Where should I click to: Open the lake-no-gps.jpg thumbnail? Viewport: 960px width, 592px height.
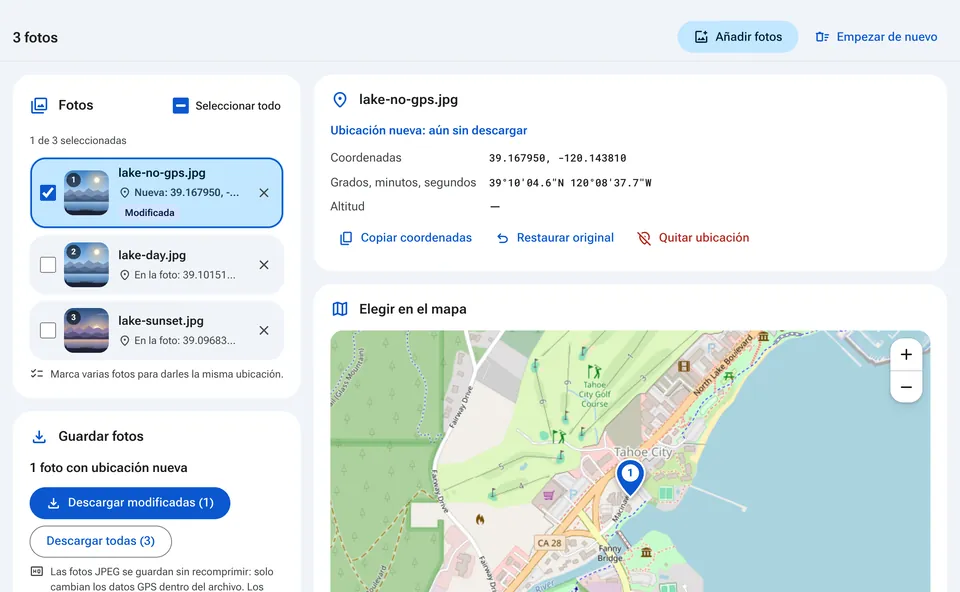click(x=86, y=193)
